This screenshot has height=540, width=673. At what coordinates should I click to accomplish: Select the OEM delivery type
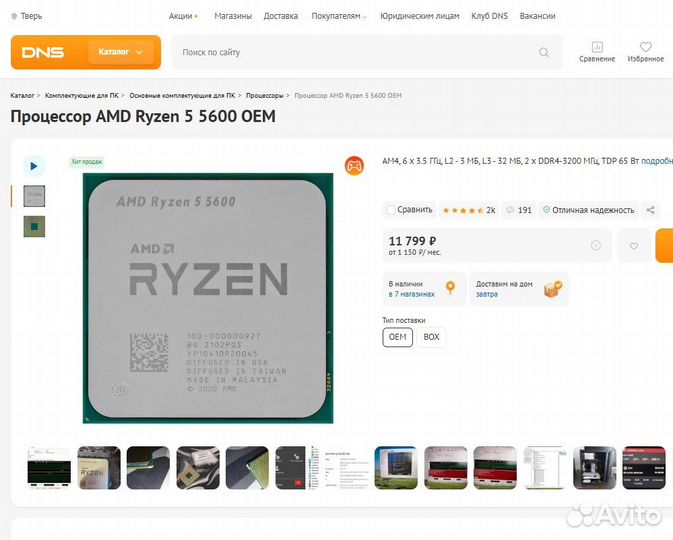(397, 337)
